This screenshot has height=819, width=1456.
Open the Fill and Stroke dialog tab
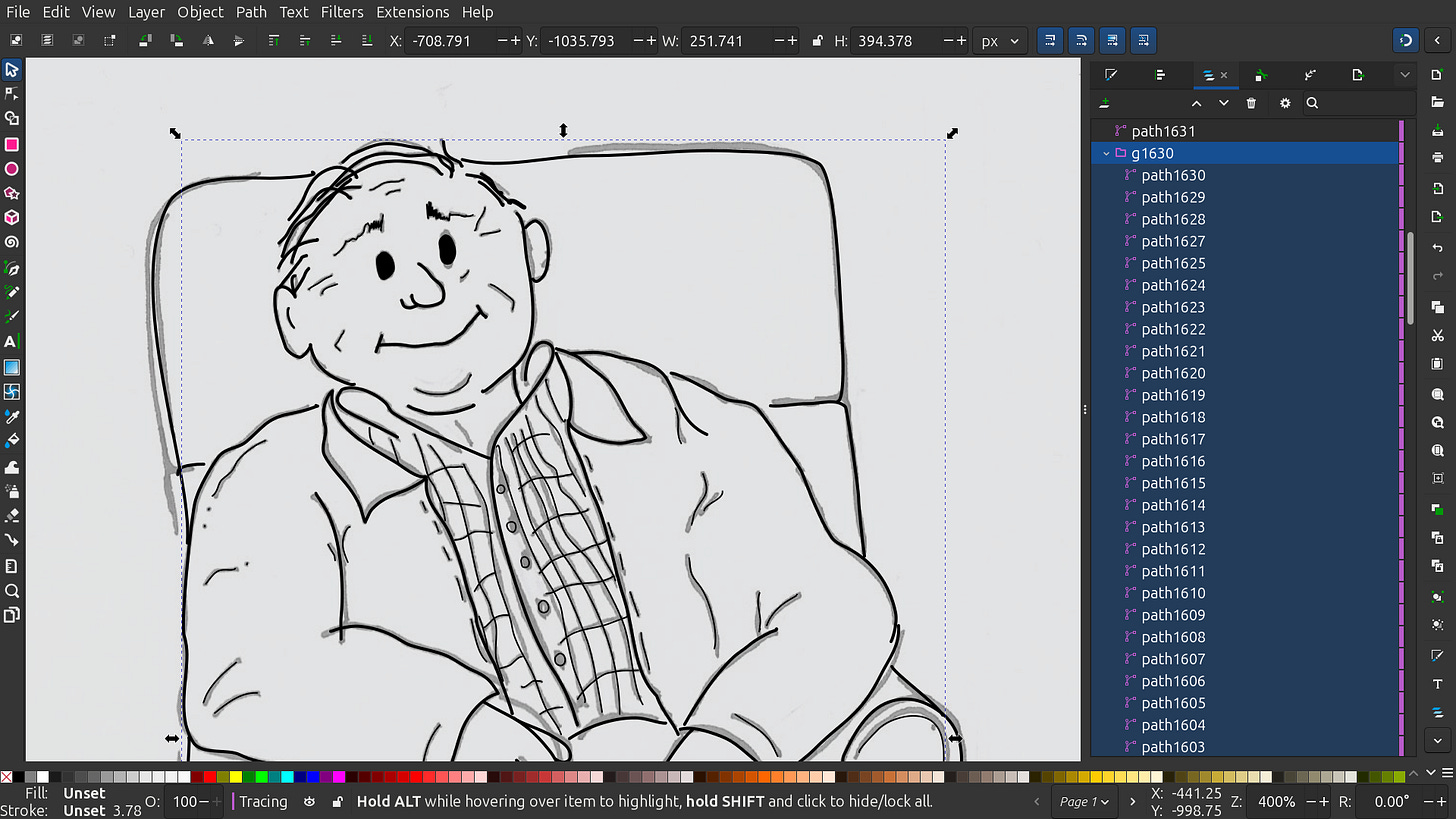[x=1111, y=75]
